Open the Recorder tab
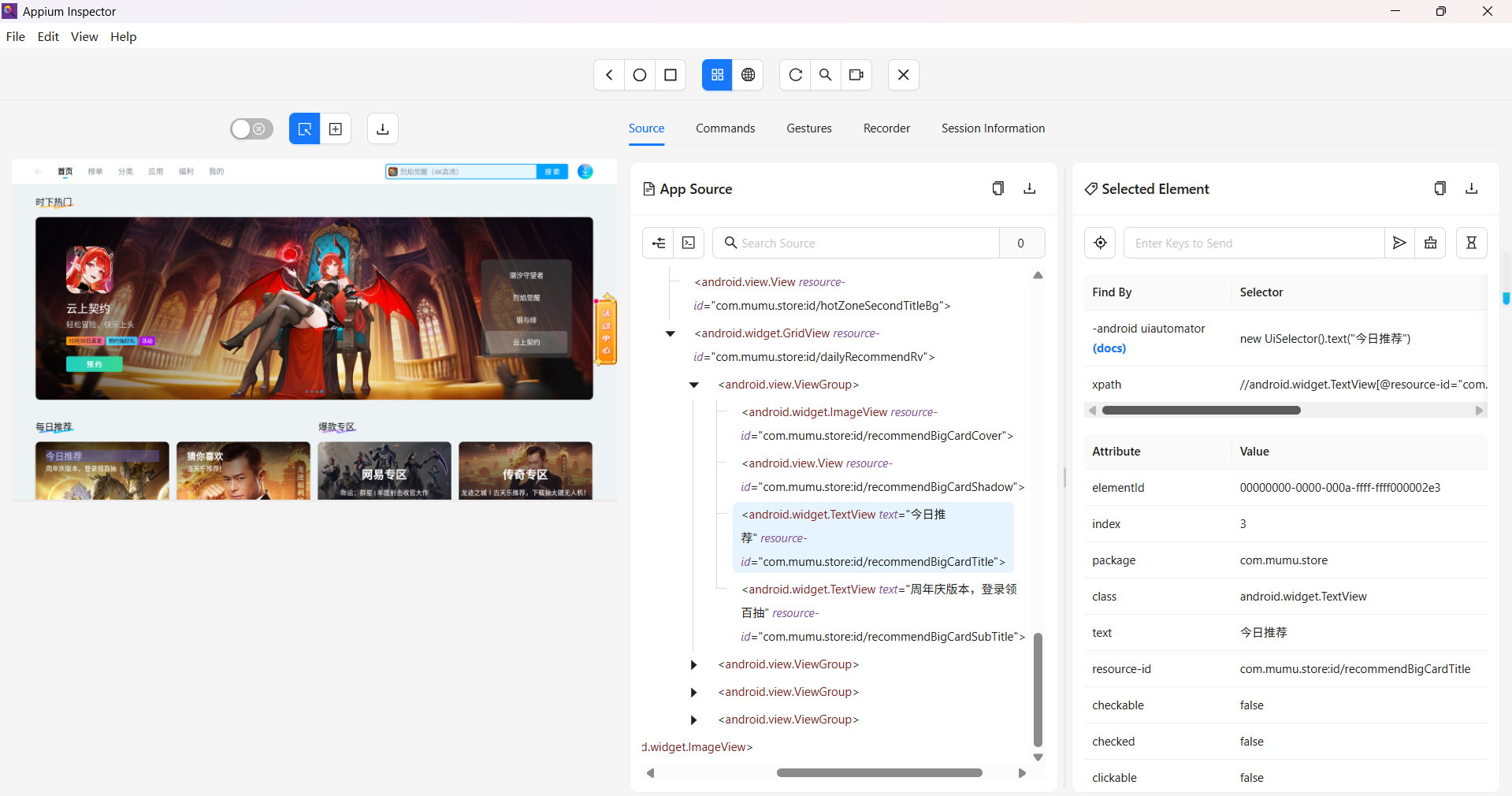 (x=886, y=128)
